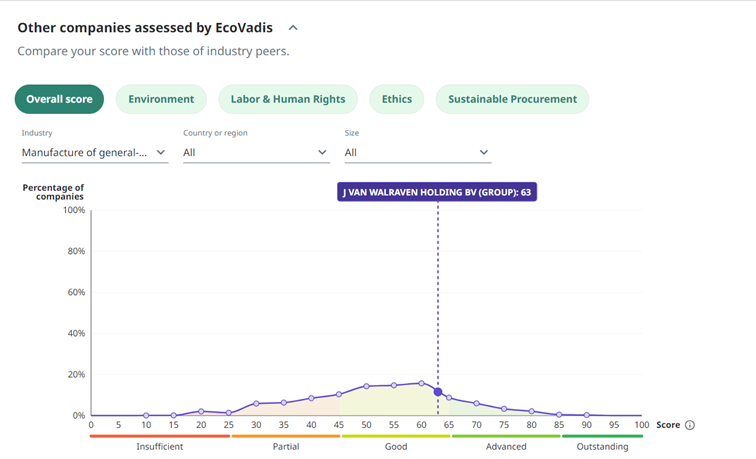Click the data point at score 30

[x=257, y=403]
